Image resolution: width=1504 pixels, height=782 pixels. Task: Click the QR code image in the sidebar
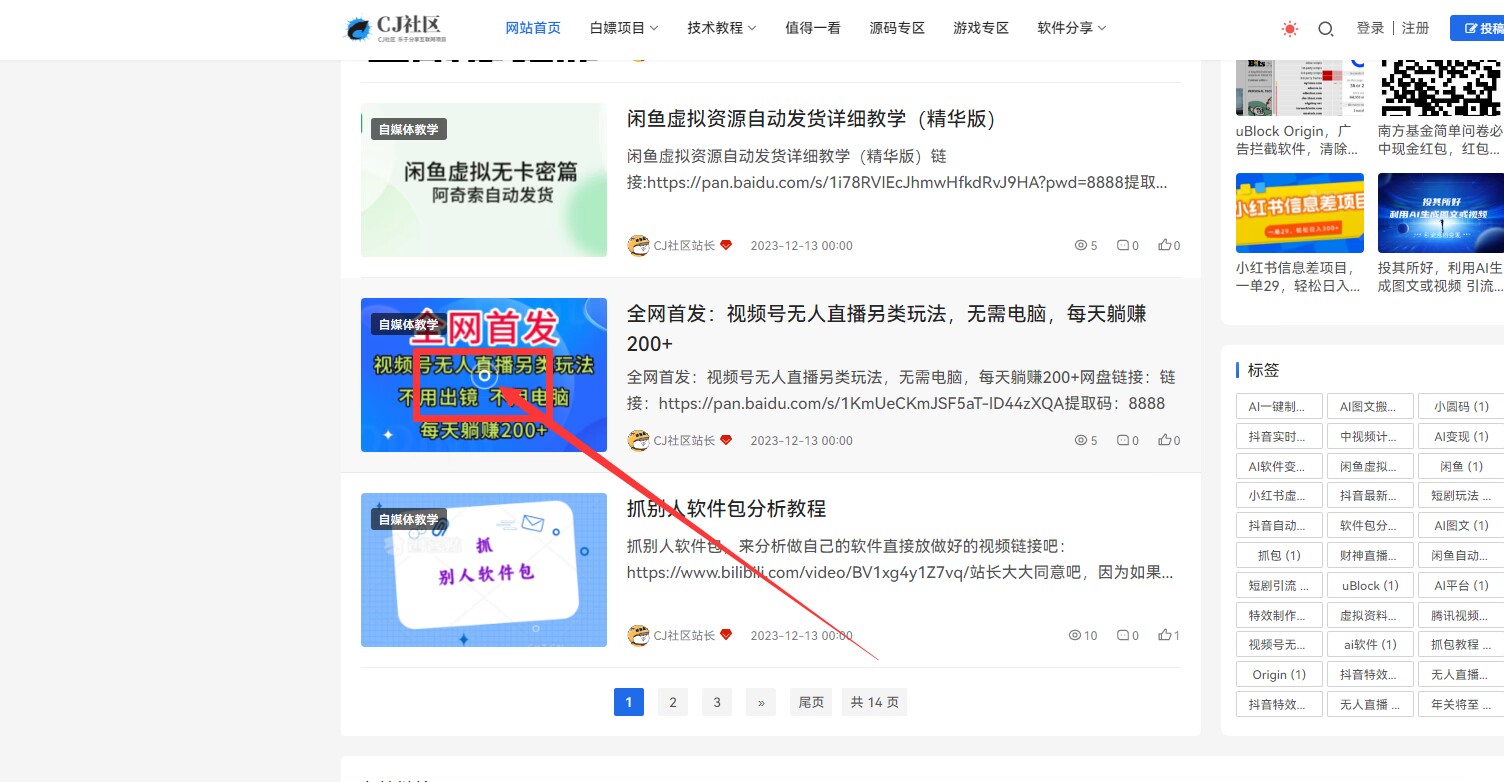tap(1440, 85)
